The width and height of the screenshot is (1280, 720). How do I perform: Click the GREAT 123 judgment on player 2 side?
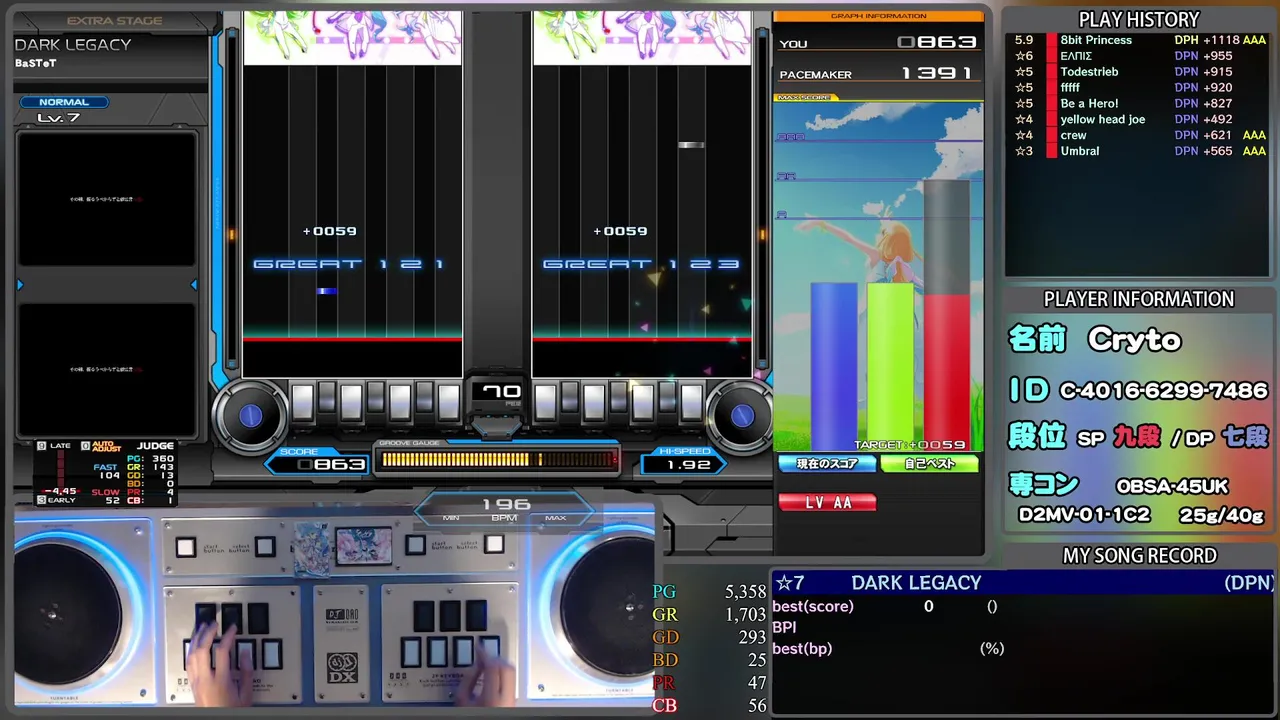coord(640,264)
